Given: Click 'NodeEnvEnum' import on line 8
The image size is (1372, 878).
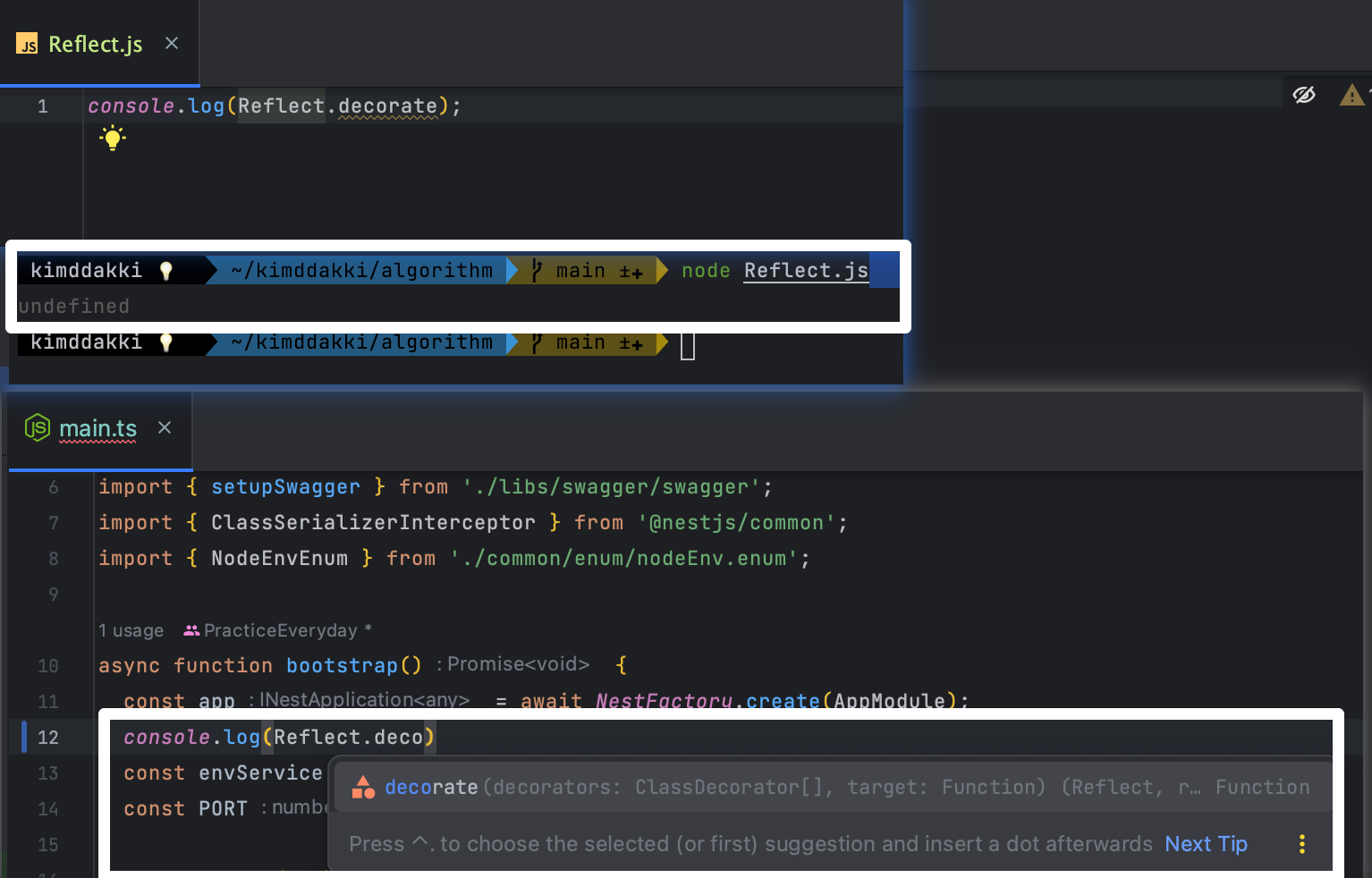Looking at the screenshot, I should point(279,559).
